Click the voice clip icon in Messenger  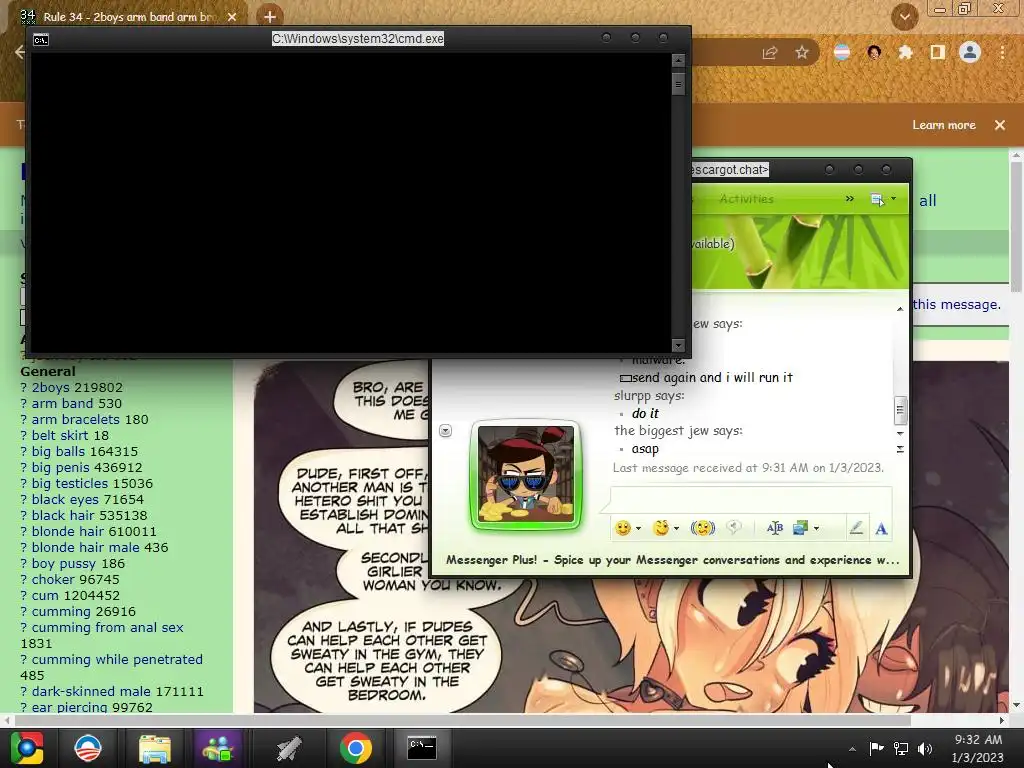click(x=734, y=528)
